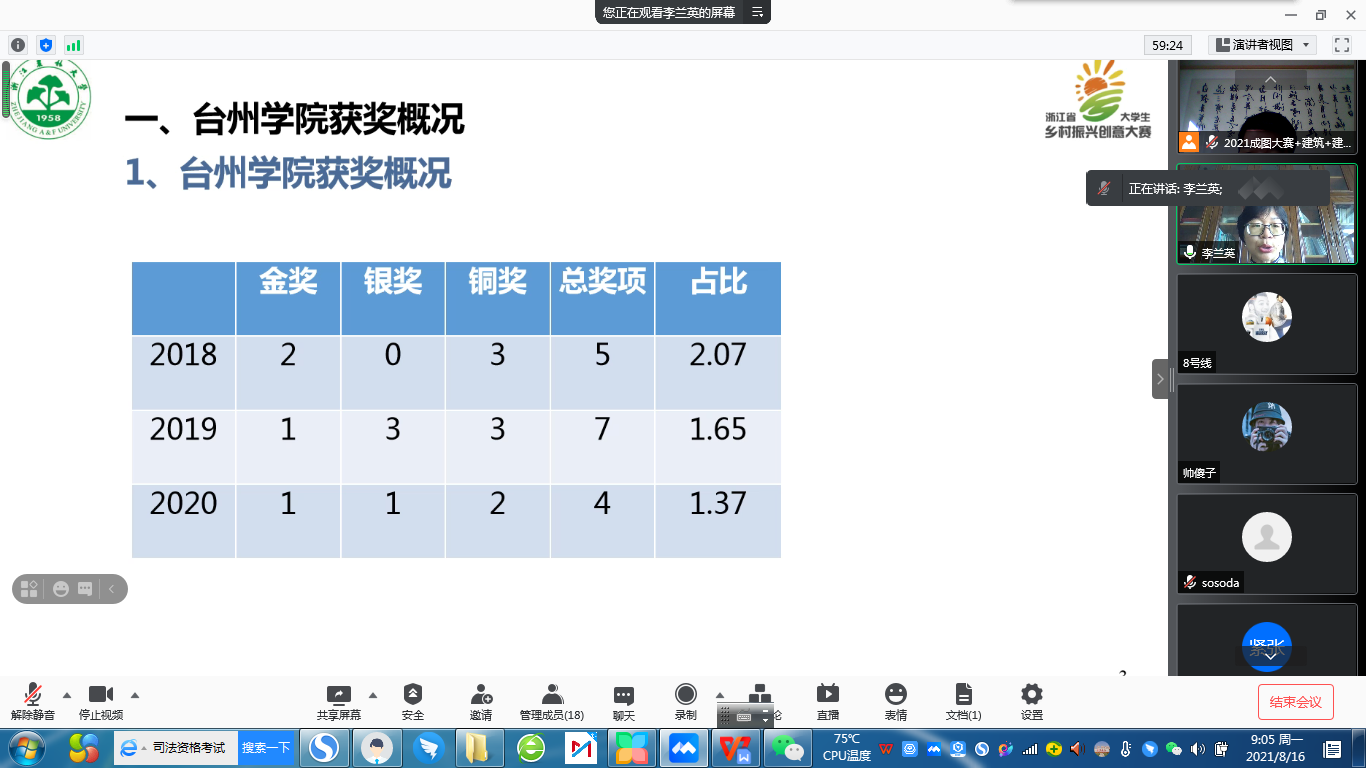Image resolution: width=1366 pixels, height=768 pixels.
Task: Unmute microphone with 解除静音
Action: tap(33, 701)
